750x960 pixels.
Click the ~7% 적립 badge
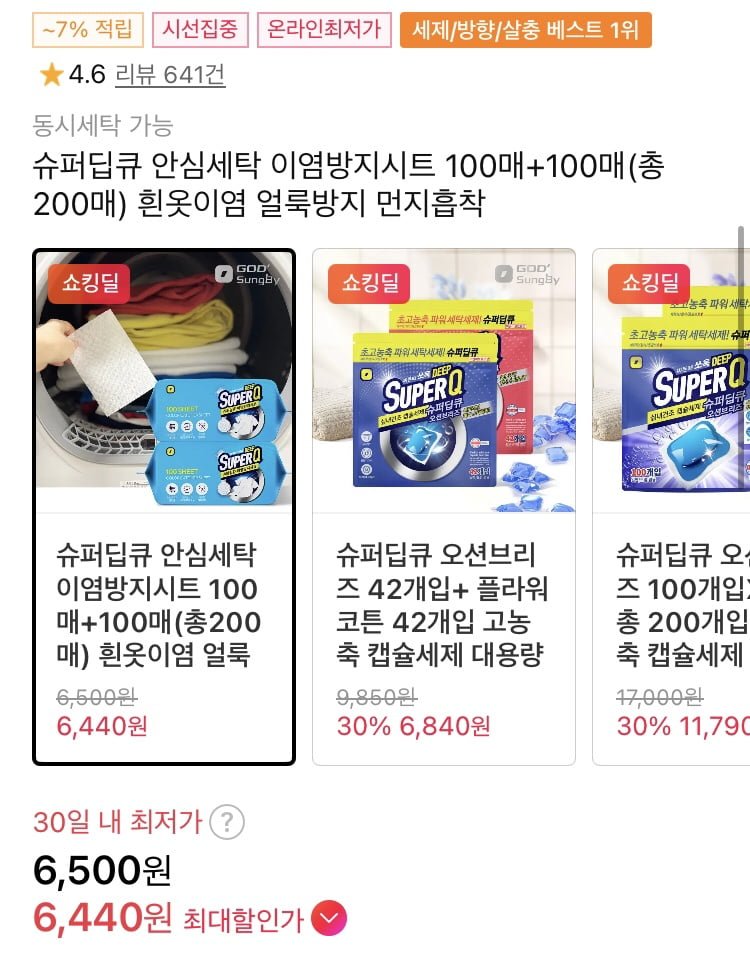pos(88,29)
